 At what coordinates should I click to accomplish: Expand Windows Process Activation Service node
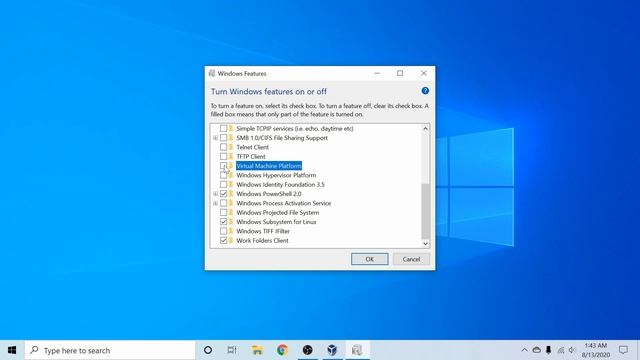216,203
